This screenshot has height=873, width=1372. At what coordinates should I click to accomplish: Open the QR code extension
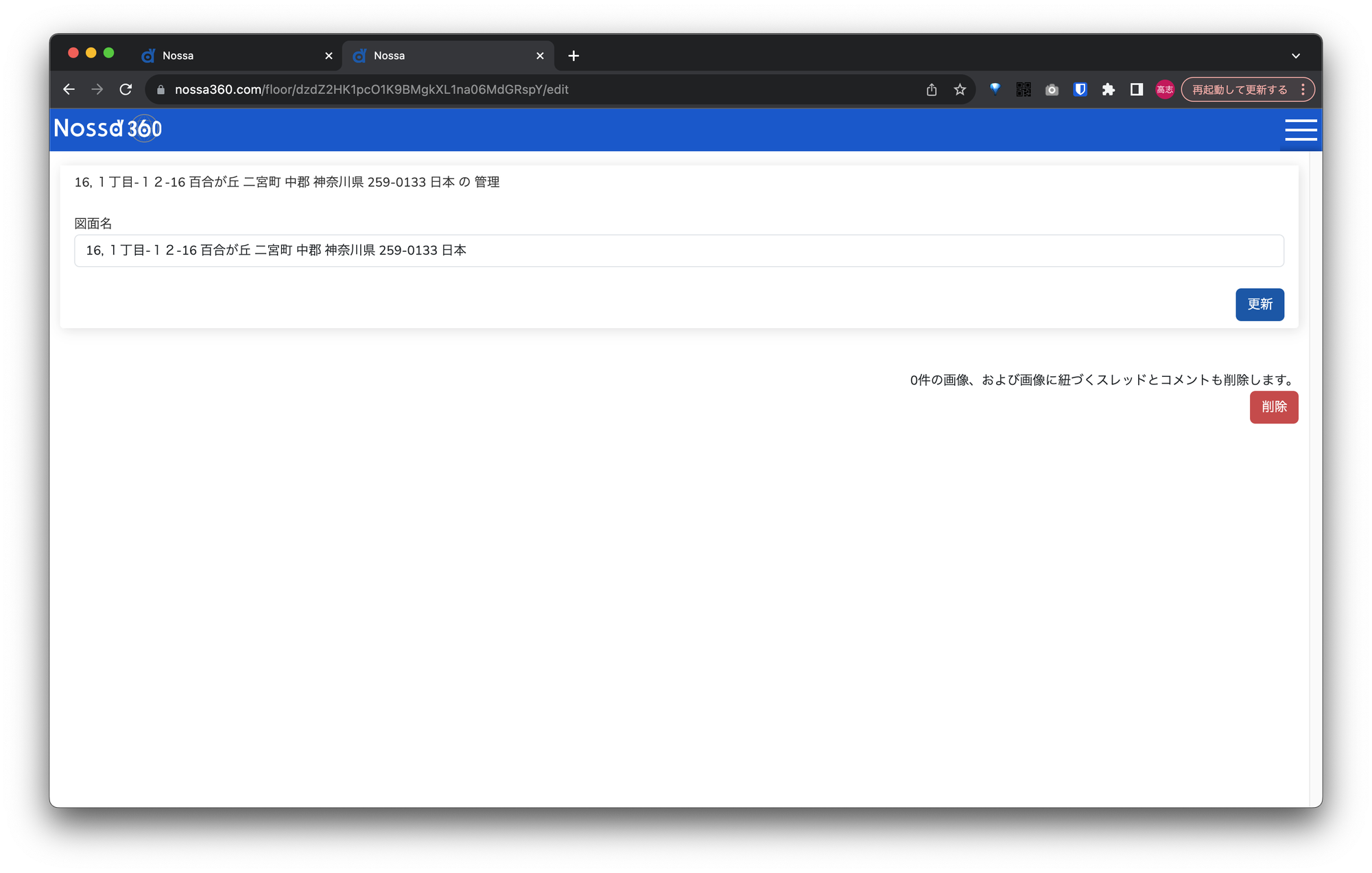click(x=1024, y=90)
